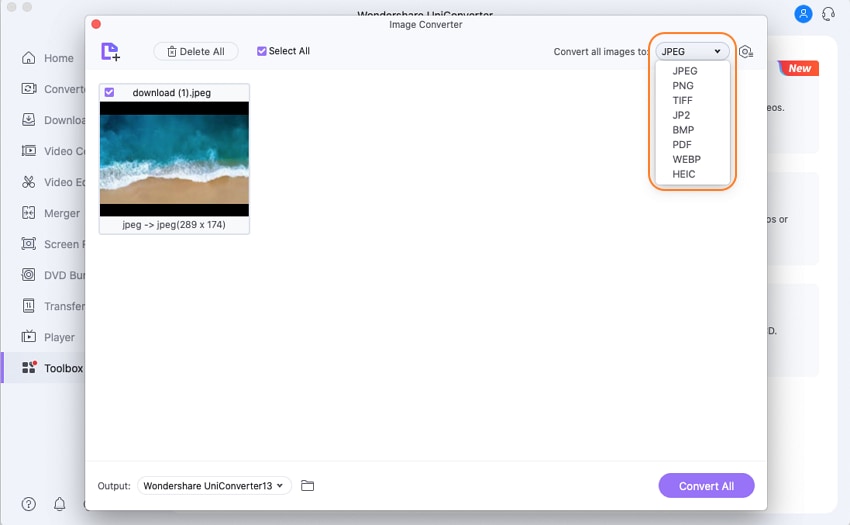
Task: Click the help question mark icon
Action: (x=29, y=504)
